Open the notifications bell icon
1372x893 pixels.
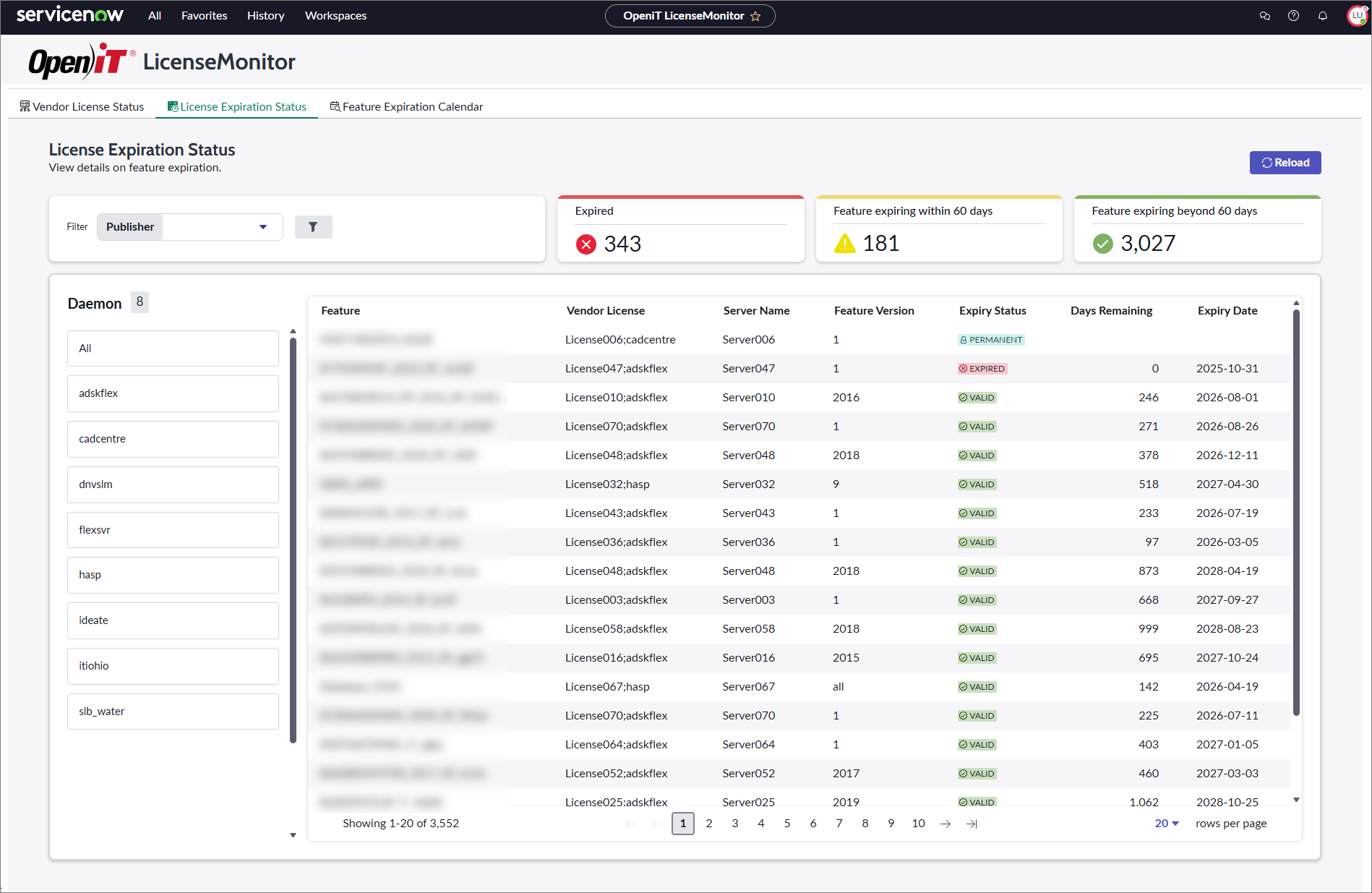click(1322, 16)
